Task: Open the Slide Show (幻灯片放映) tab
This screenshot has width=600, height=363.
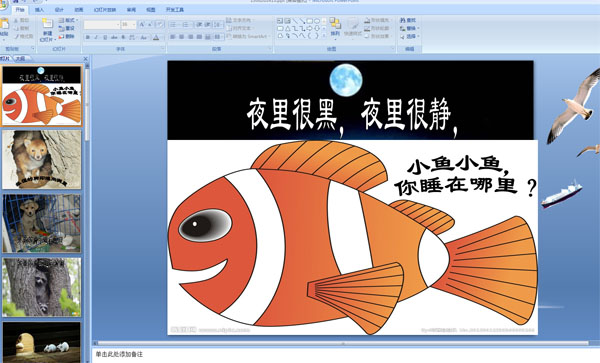Action: 105,10
